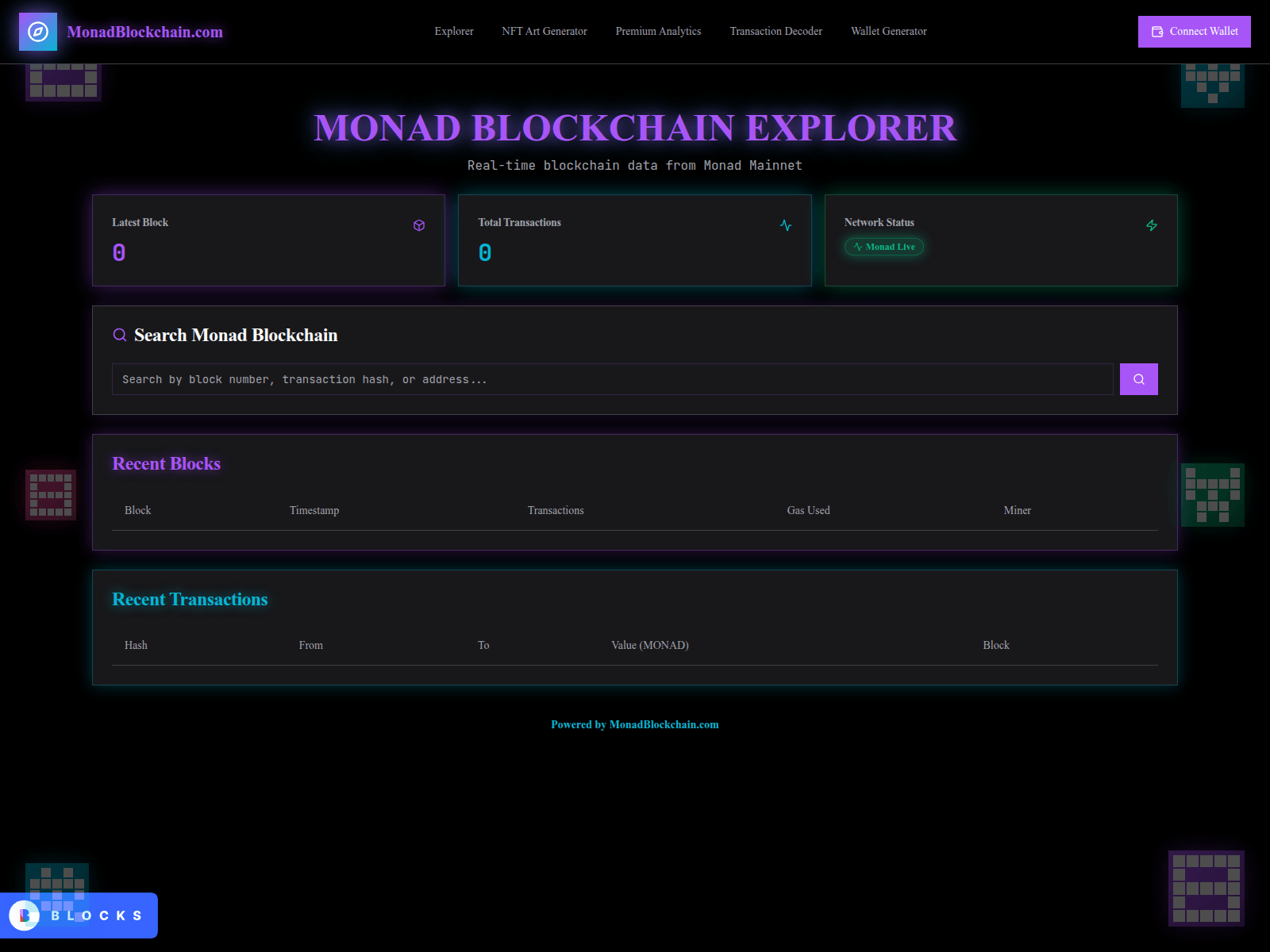Click the Hash column header

(136, 645)
